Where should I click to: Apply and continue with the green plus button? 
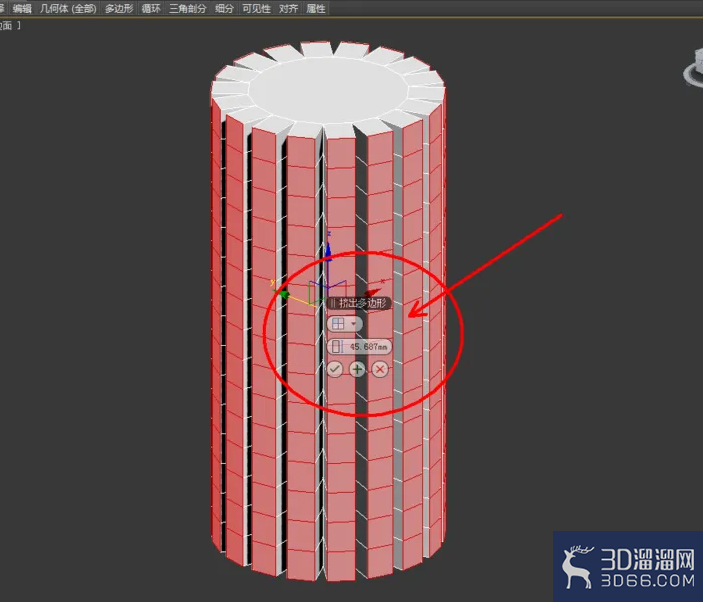coord(357,369)
